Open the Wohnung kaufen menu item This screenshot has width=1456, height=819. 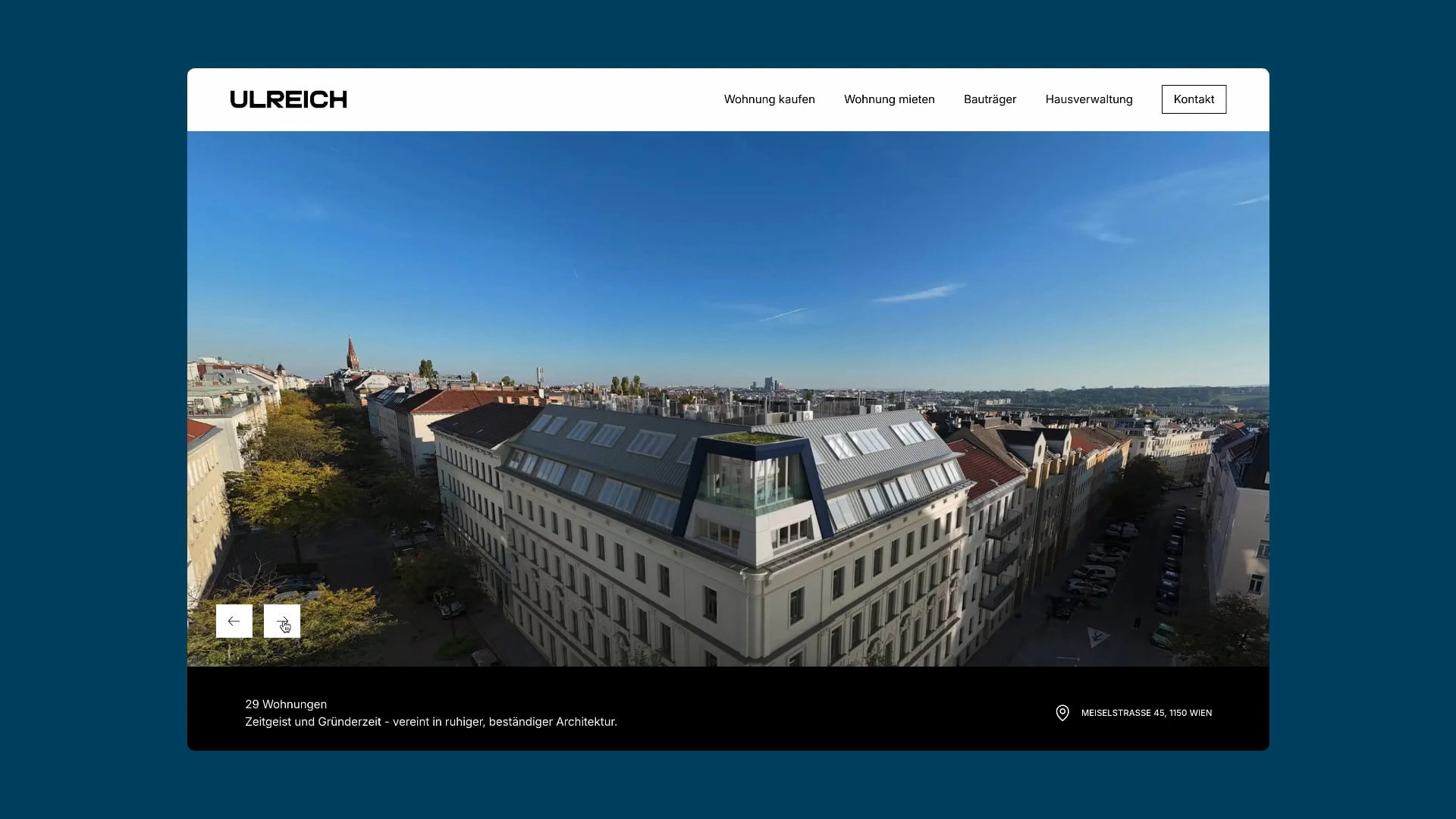point(769,99)
